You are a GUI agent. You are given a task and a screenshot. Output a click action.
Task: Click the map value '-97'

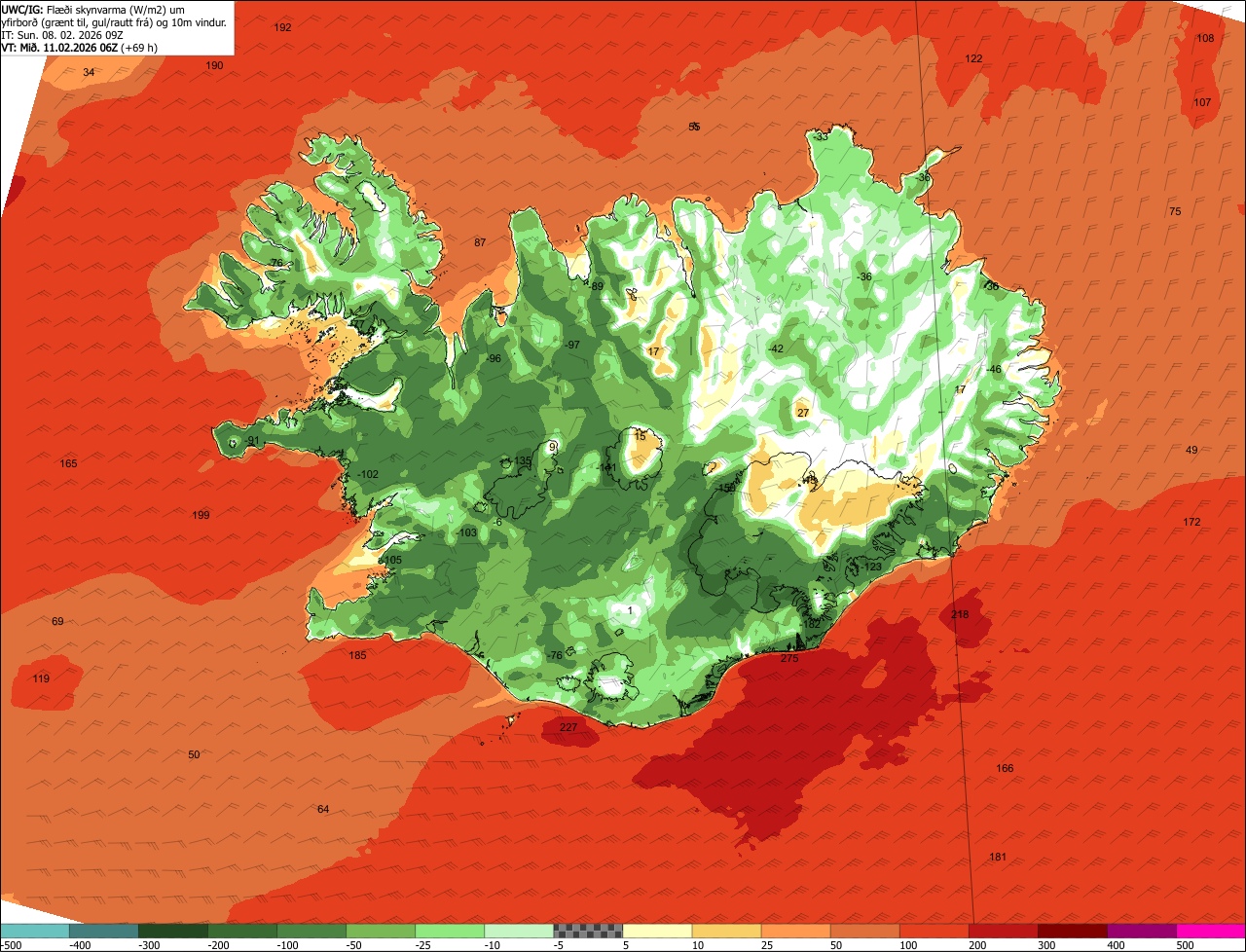click(x=572, y=345)
